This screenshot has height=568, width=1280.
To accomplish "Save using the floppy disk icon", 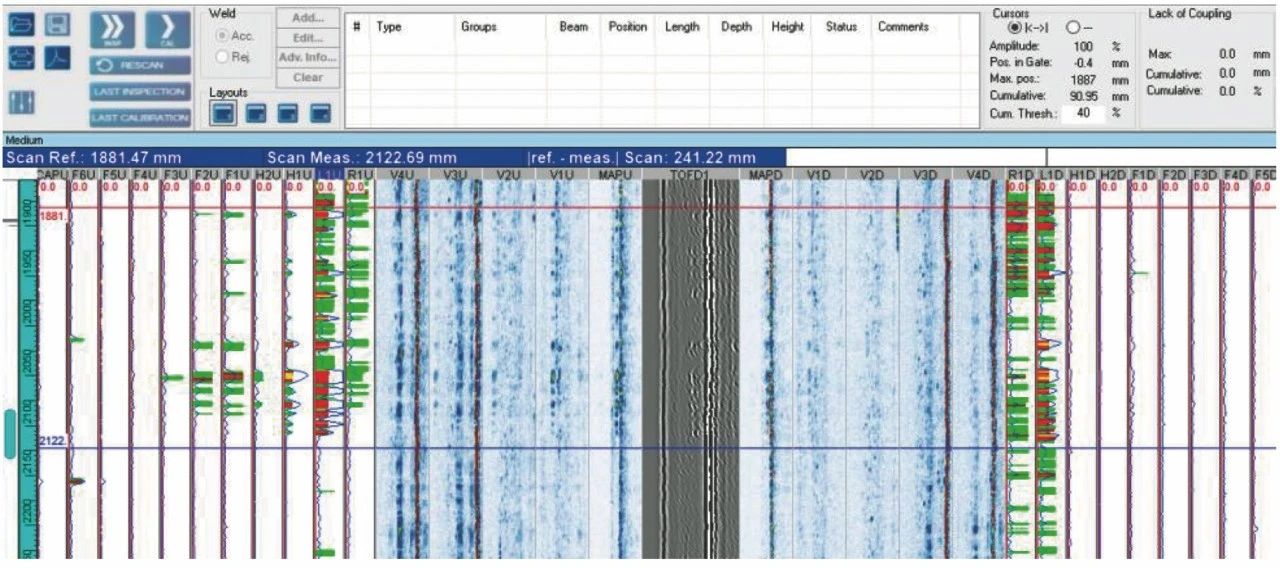I will tap(59, 24).
